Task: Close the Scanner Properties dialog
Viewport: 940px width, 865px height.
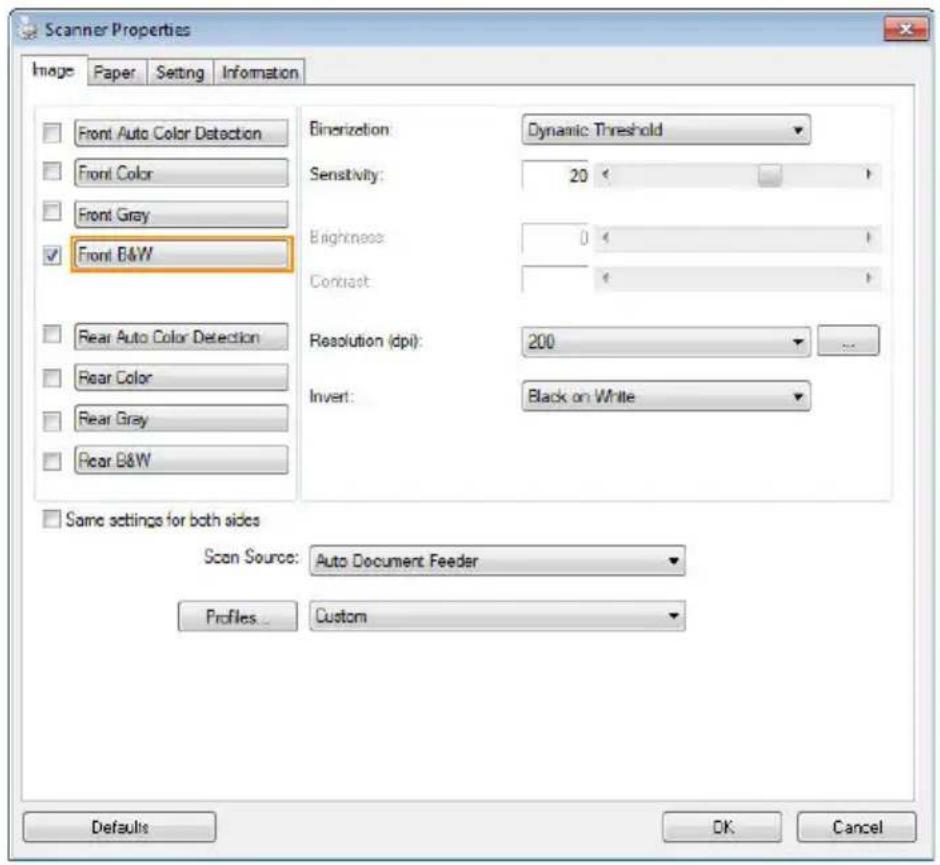Action: pos(906,29)
